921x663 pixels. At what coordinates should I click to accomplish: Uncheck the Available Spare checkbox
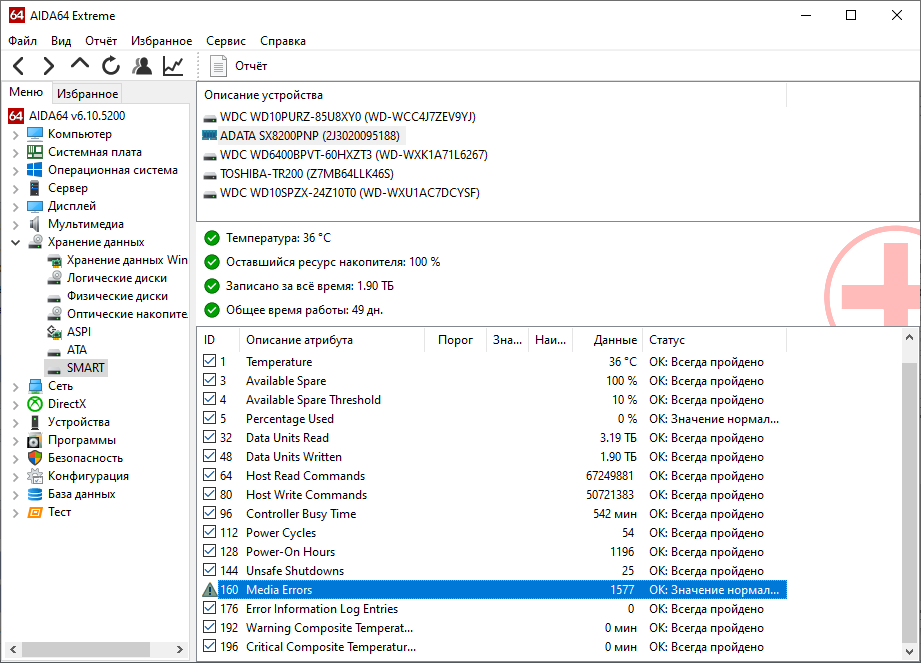pyautogui.click(x=209, y=380)
